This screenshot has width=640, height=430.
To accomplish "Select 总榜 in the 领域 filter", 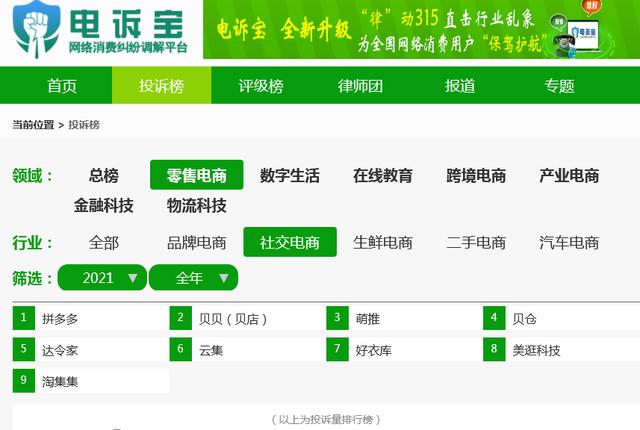I will 104,175.
